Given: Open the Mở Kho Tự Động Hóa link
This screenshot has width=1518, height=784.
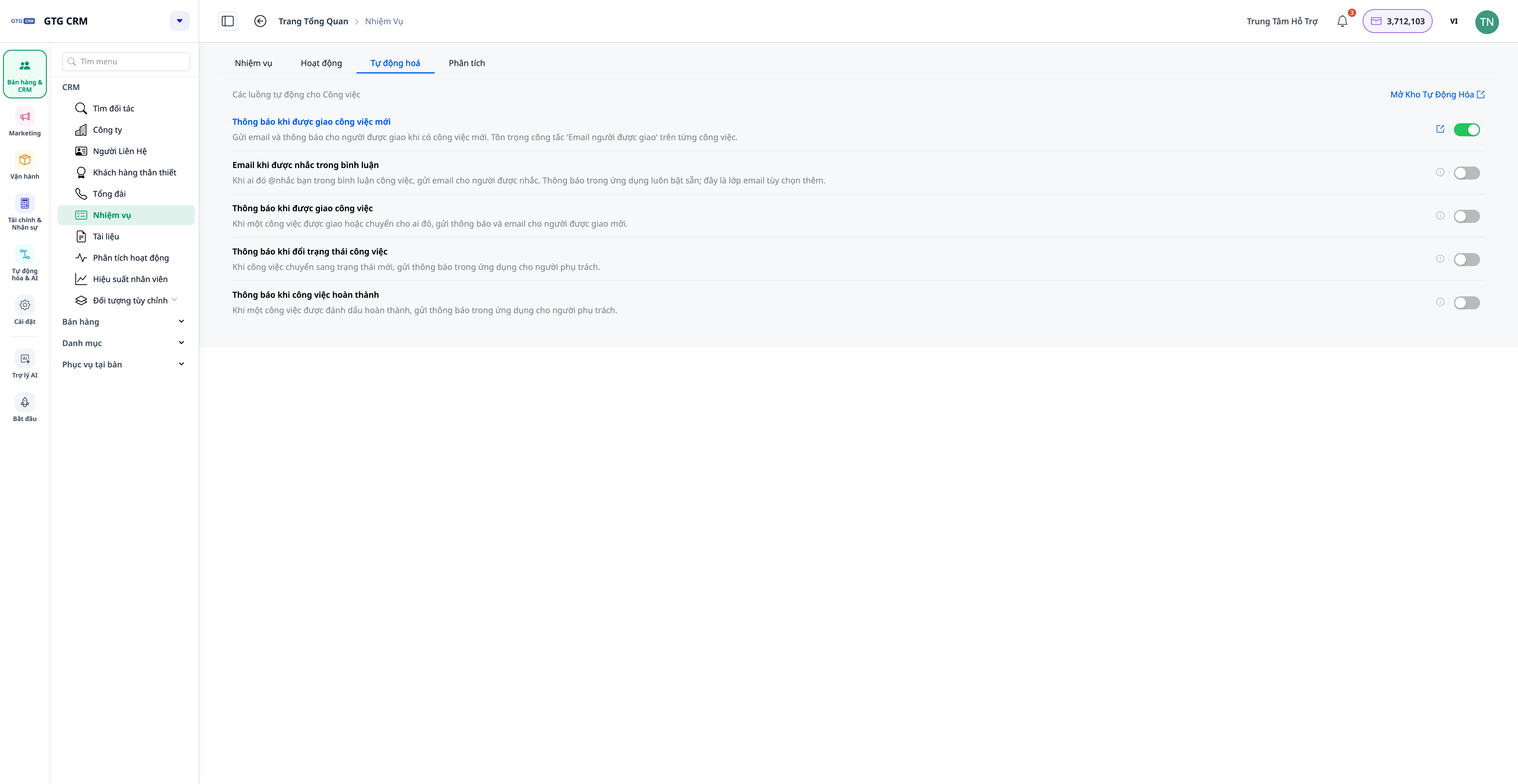Looking at the screenshot, I should [x=1437, y=94].
